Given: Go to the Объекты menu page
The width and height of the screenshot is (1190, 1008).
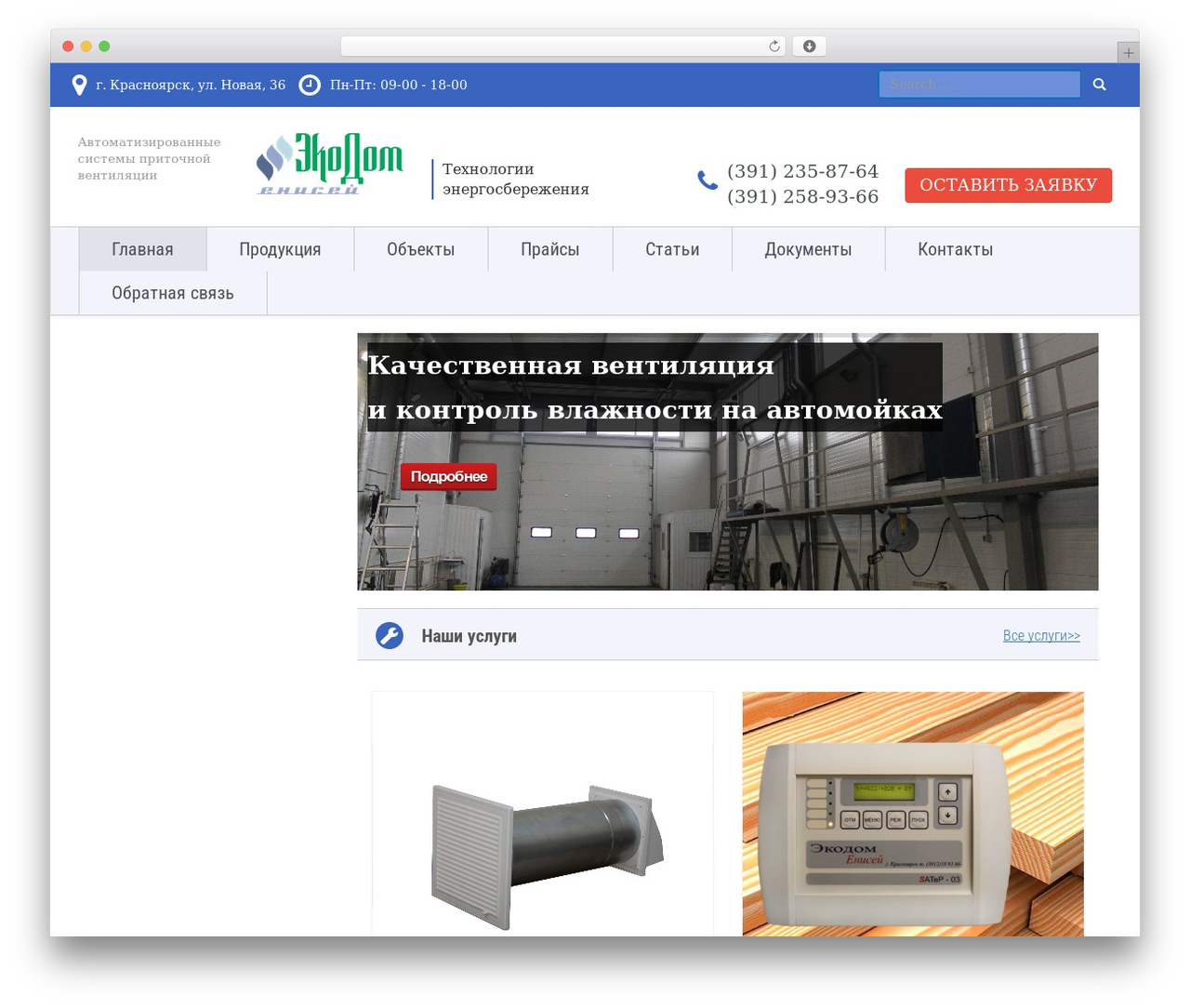Looking at the screenshot, I should click(x=421, y=249).
